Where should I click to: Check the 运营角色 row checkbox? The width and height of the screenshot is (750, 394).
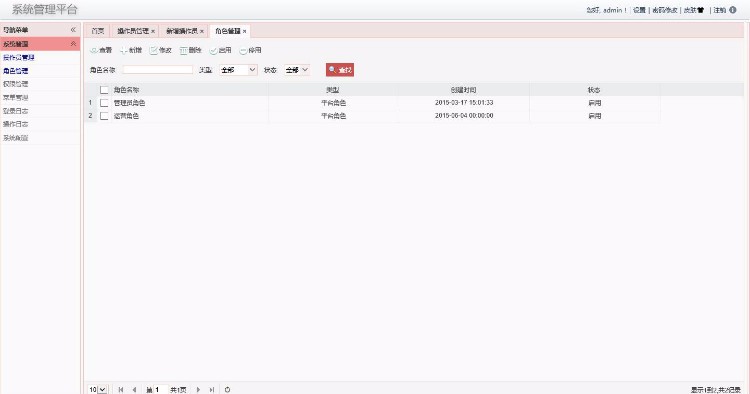(104, 116)
